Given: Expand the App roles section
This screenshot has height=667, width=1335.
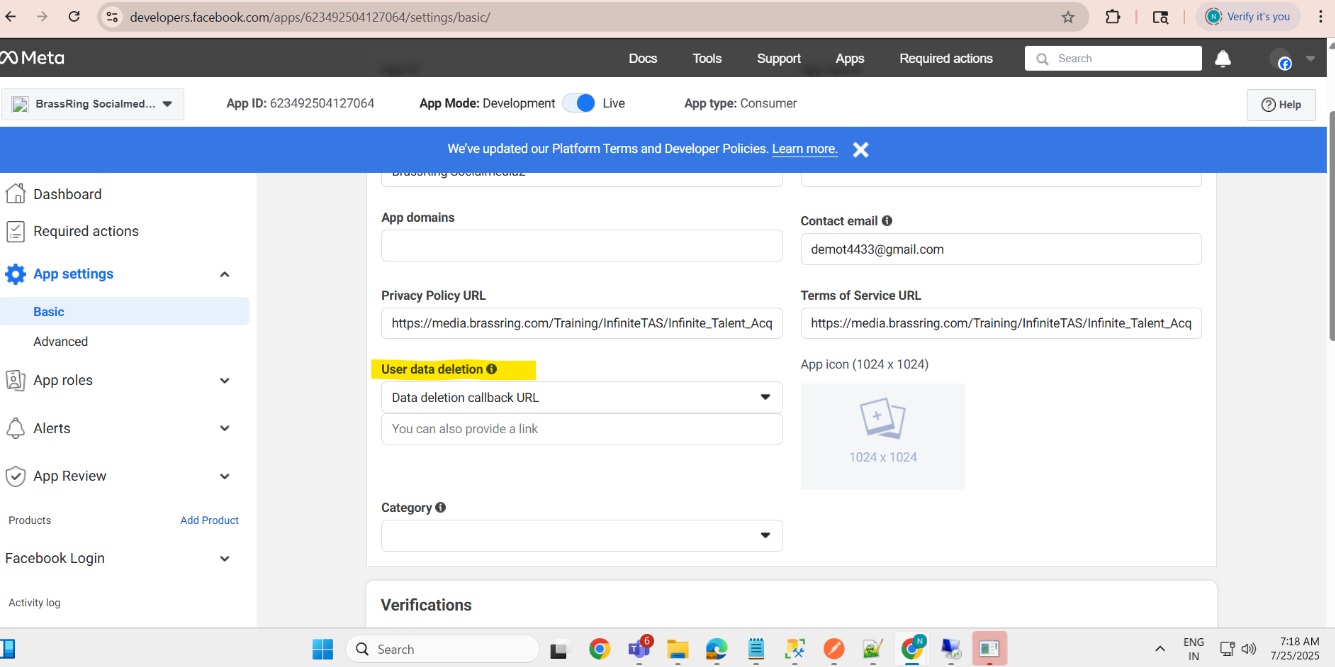Looking at the screenshot, I should [225, 380].
